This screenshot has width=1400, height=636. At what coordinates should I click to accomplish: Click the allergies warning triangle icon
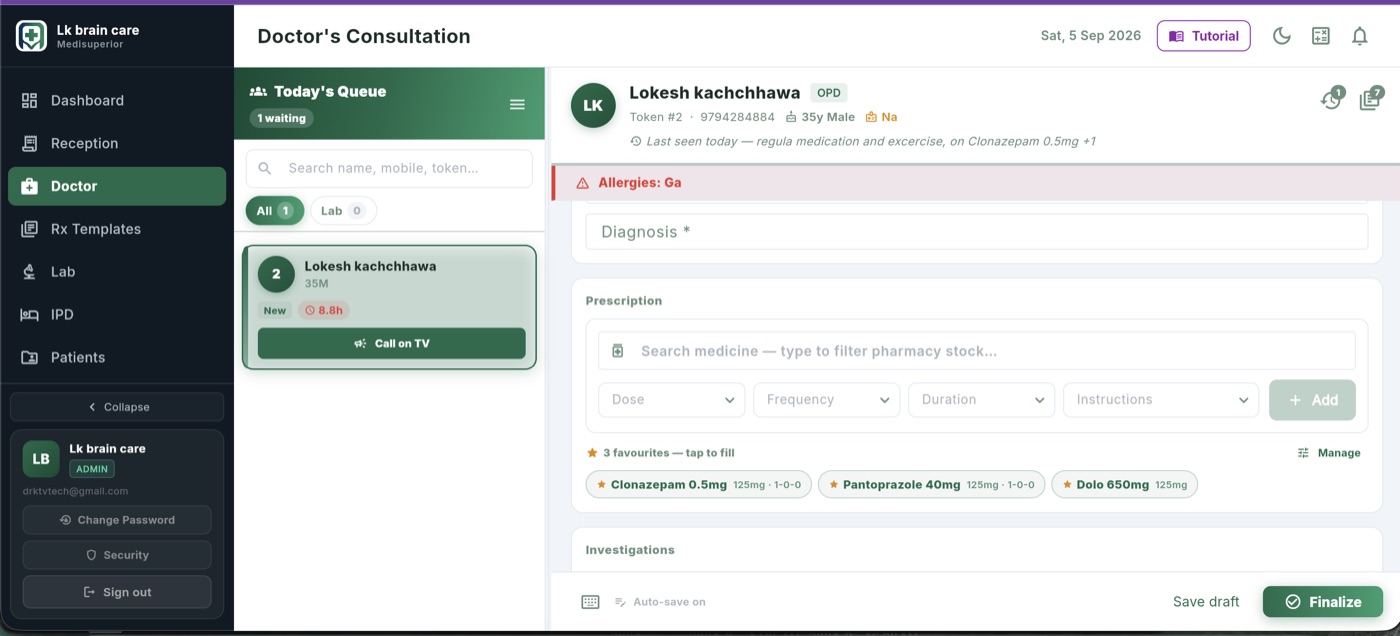point(582,183)
